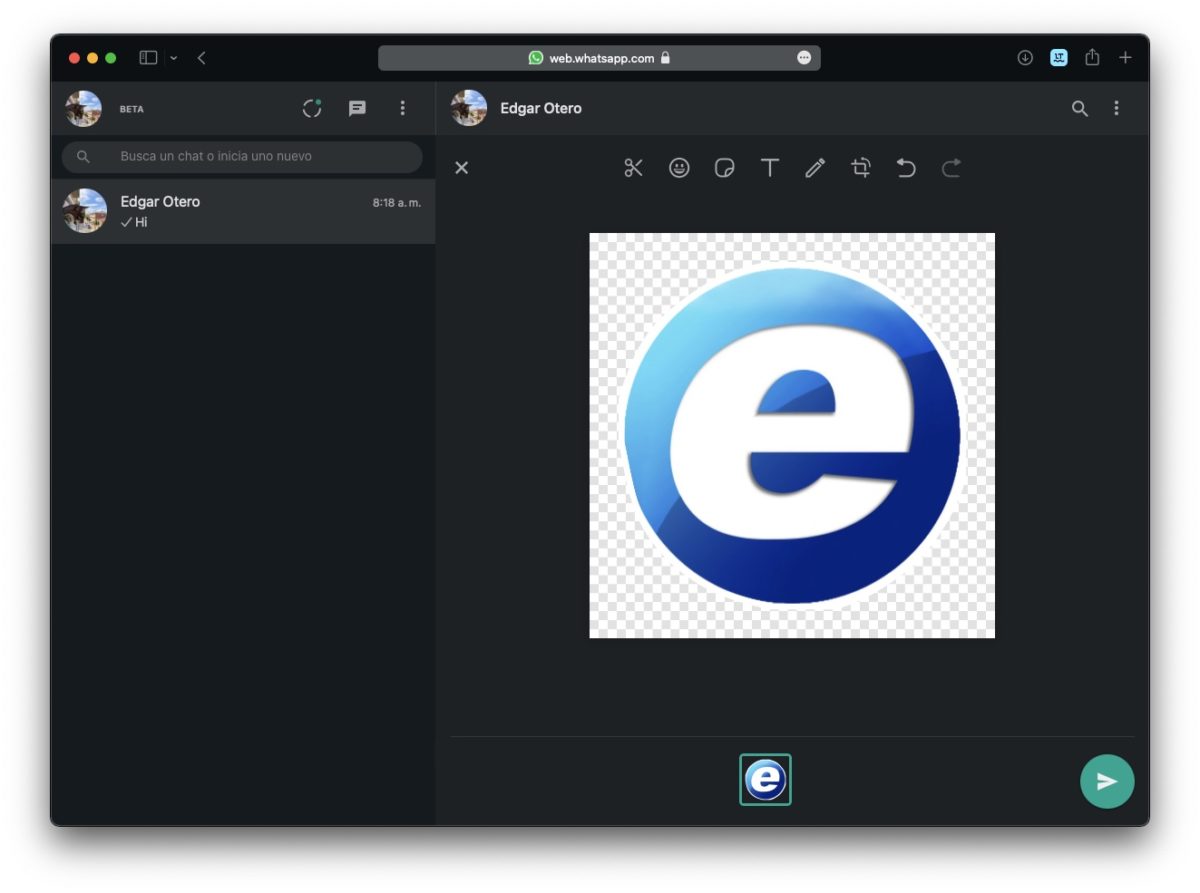Activate the crop and rotate tool
Image resolution: width=1200 pixels, height=893 pixels.
[860, 168]
